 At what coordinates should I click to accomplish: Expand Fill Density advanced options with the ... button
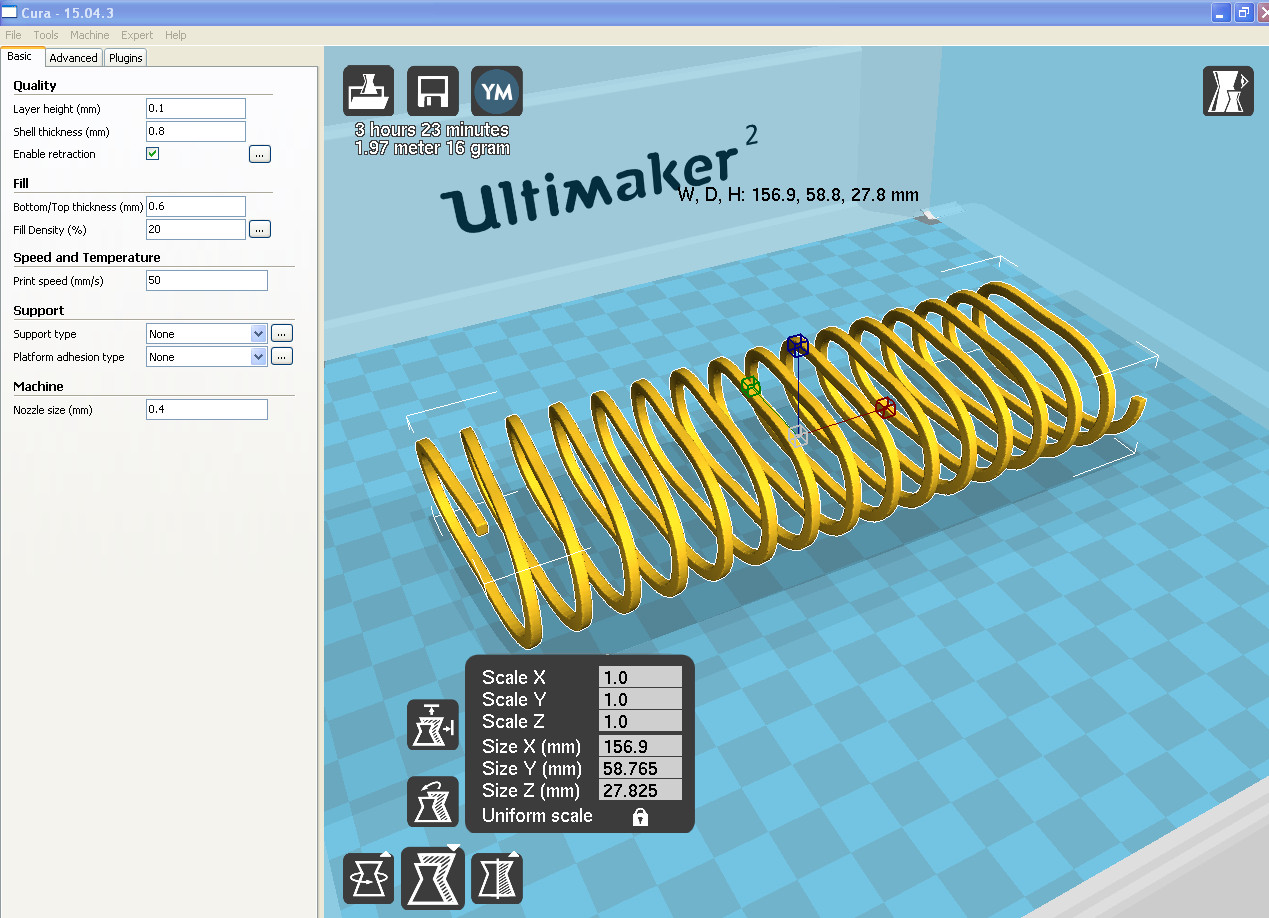click(259, 228)
